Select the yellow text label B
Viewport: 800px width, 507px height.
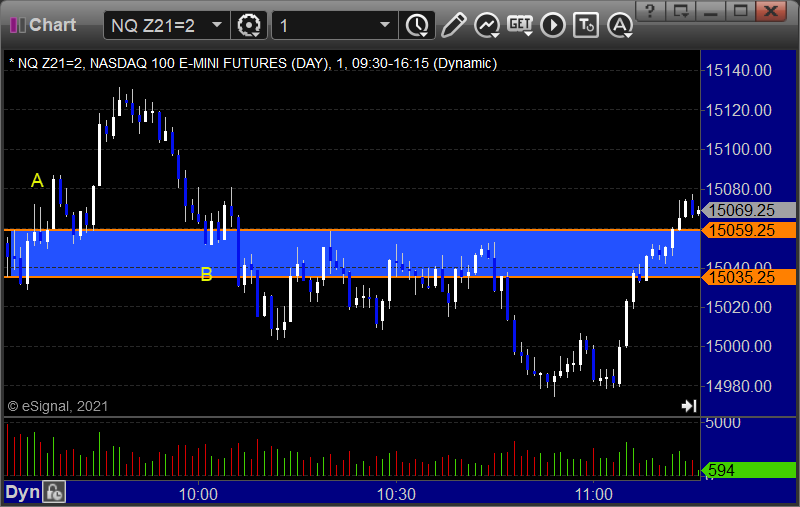[x=206, y=274]
